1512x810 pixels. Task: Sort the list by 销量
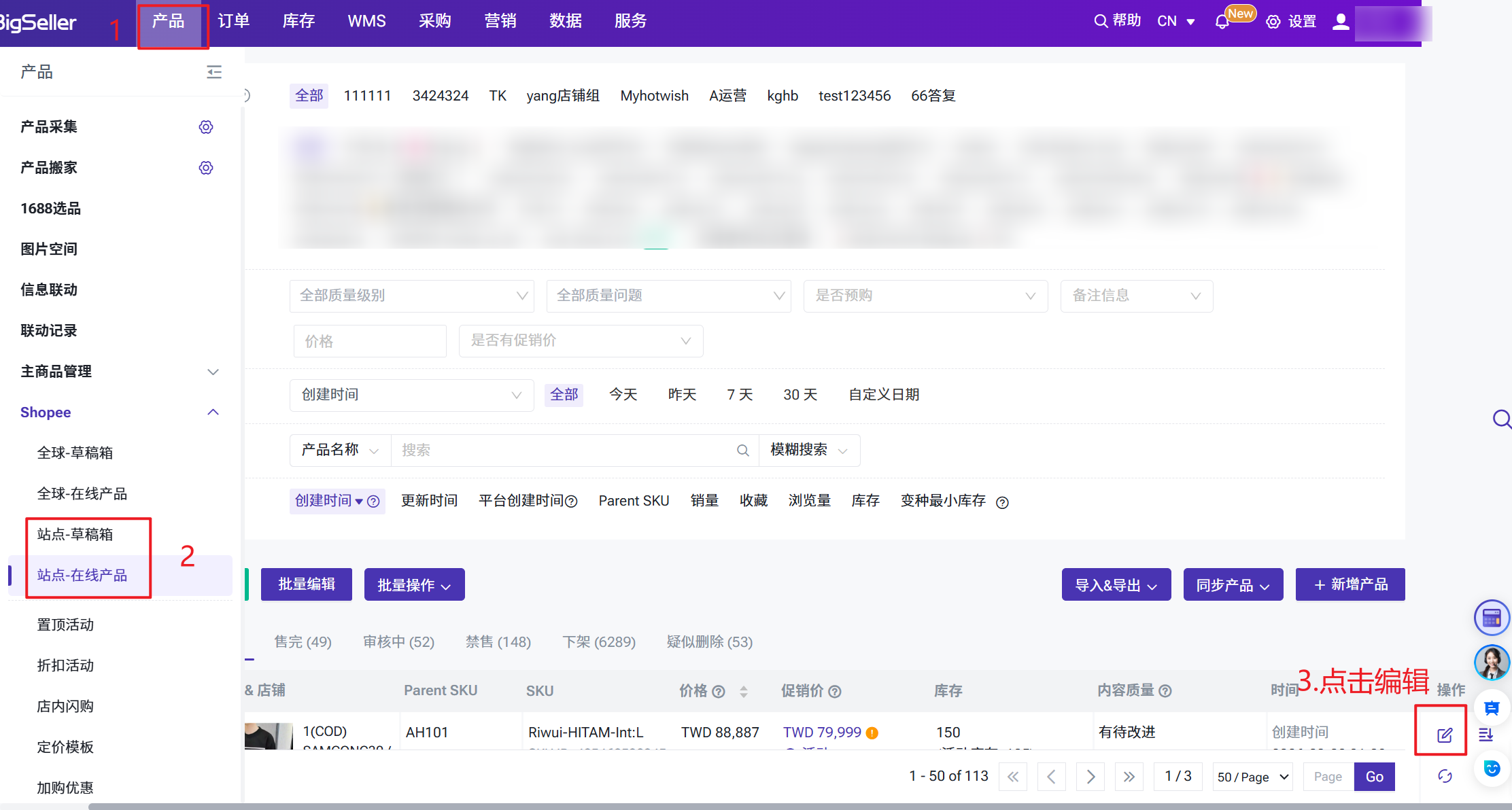pos(704,501)
